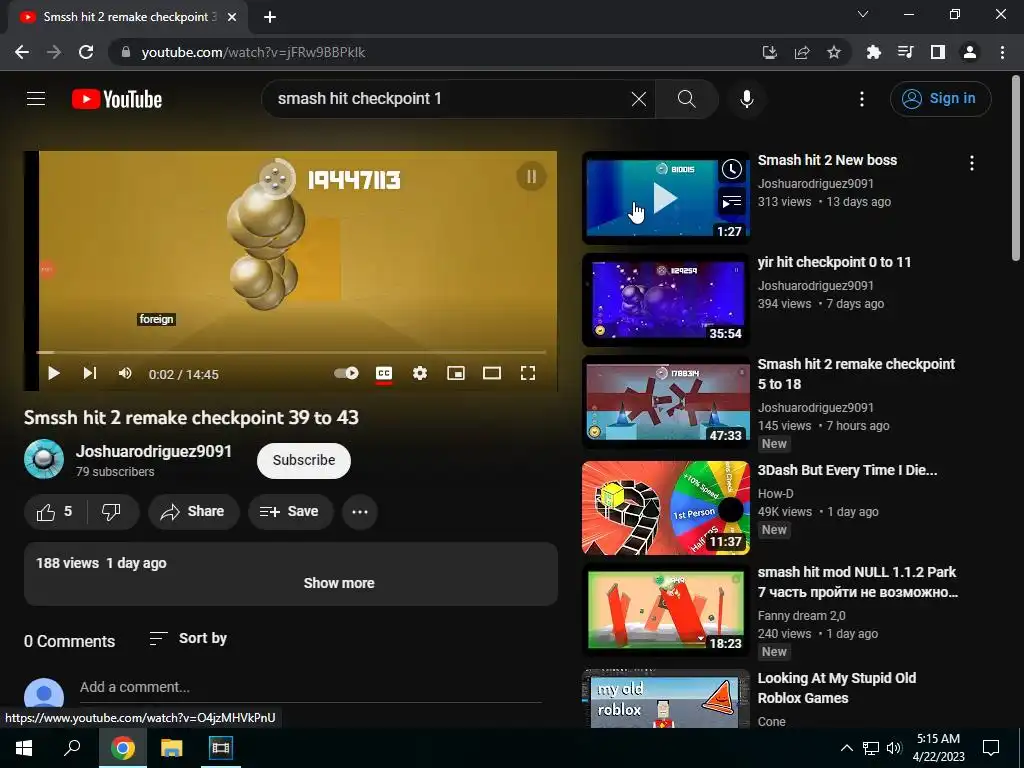Open the 11:37 3Dash thumbnail
This screenshot has height=768, width=1024.
665,507
